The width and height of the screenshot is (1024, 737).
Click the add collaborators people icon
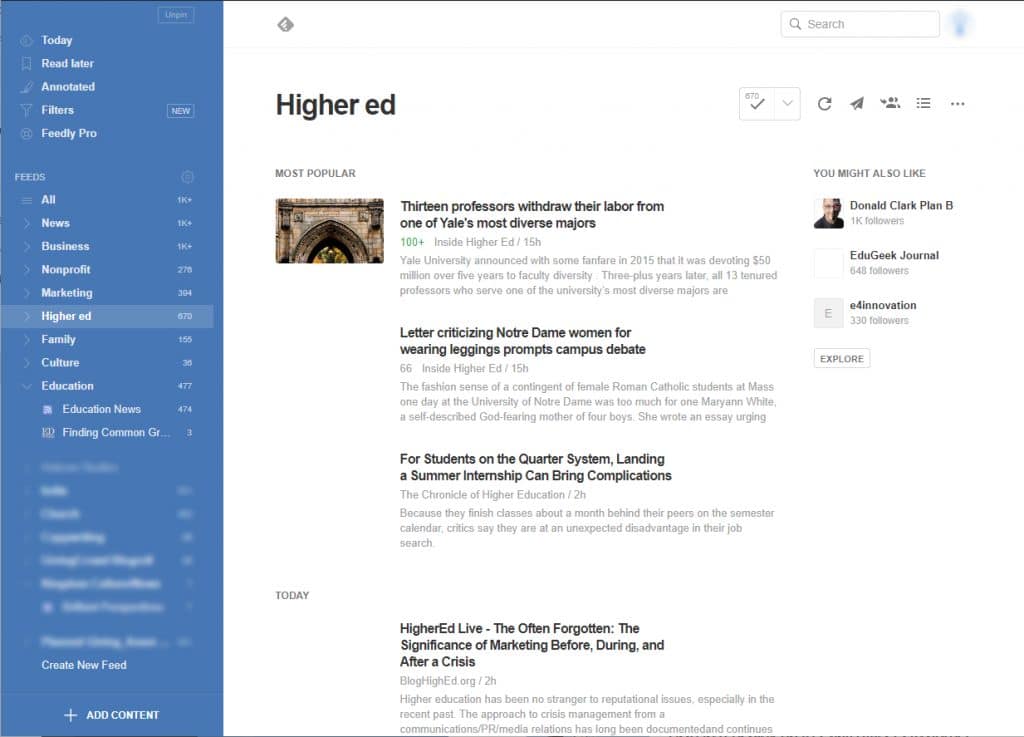890,102
